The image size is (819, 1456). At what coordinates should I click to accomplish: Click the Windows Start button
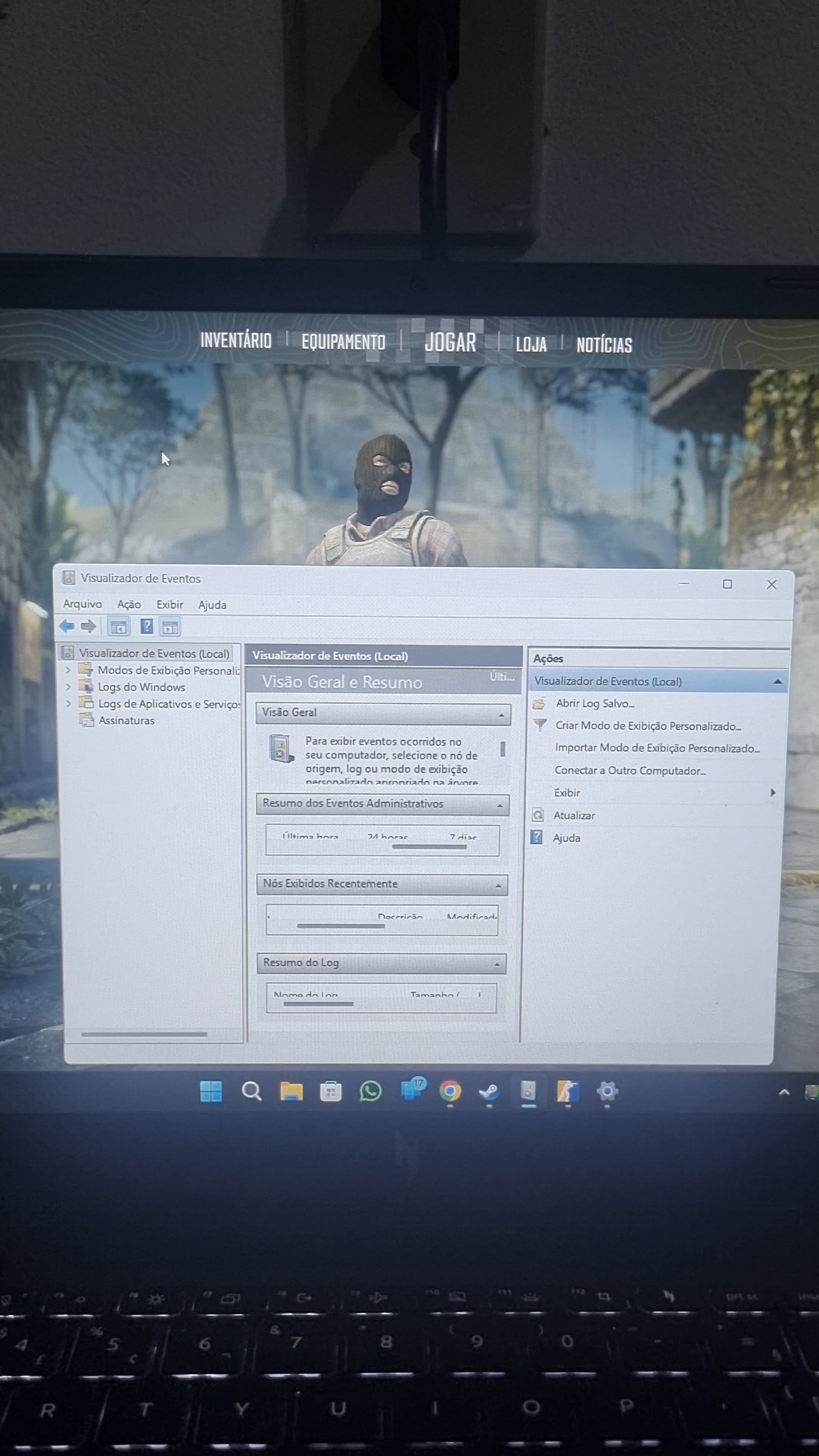(211, 1092)
